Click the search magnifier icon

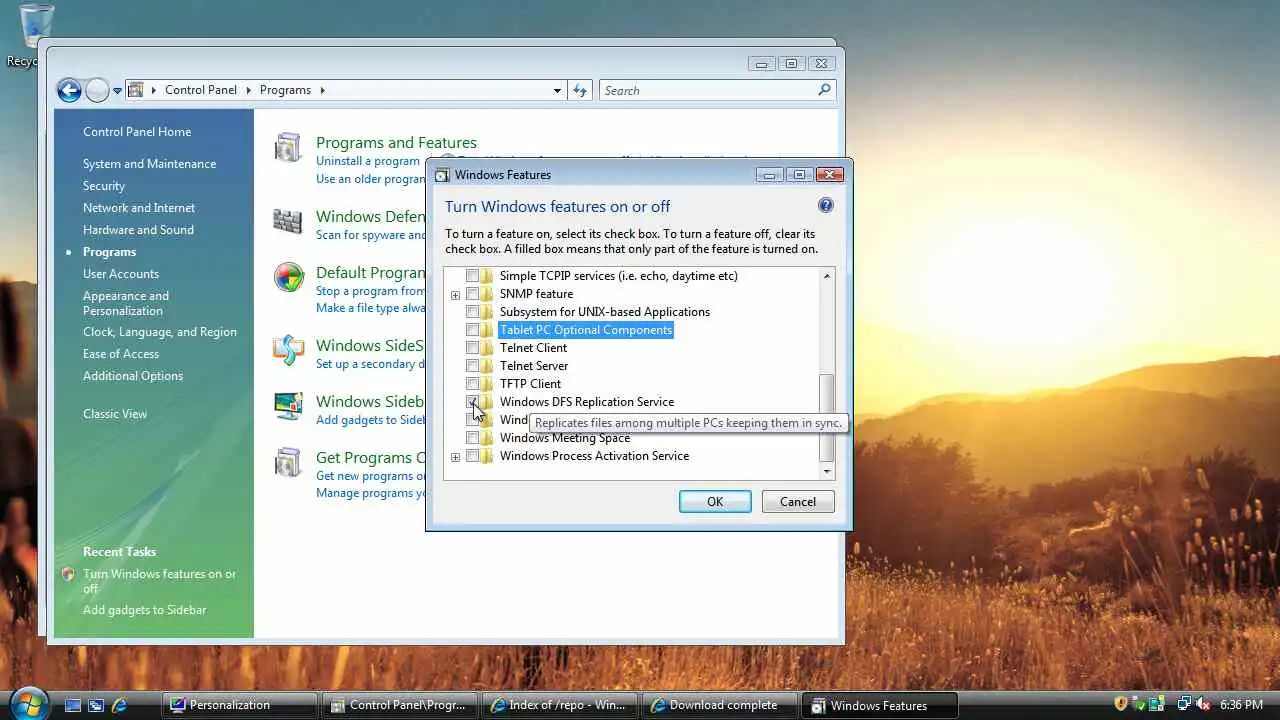[x=824, y=90]
